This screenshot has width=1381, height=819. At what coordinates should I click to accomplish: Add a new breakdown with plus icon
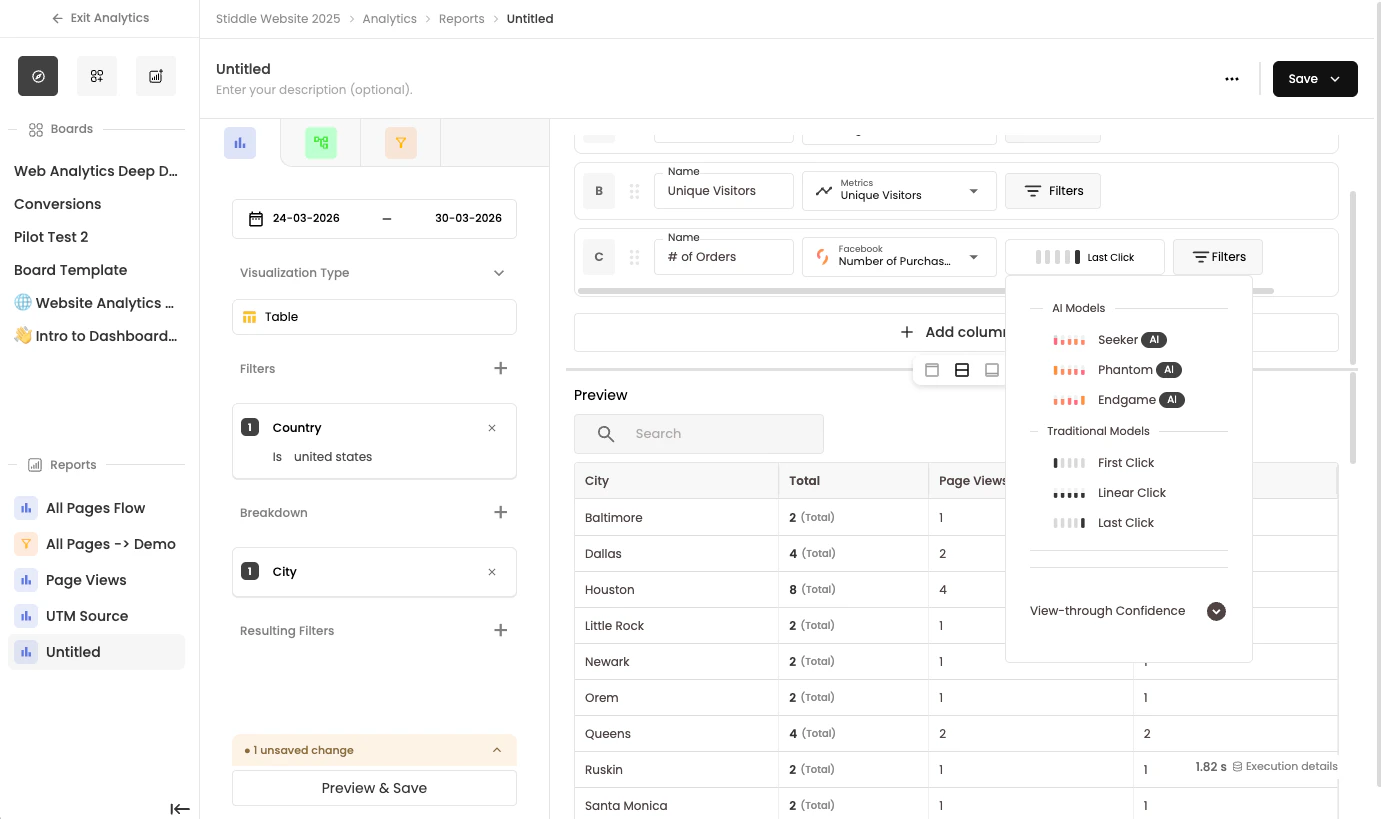coord(501,513)
